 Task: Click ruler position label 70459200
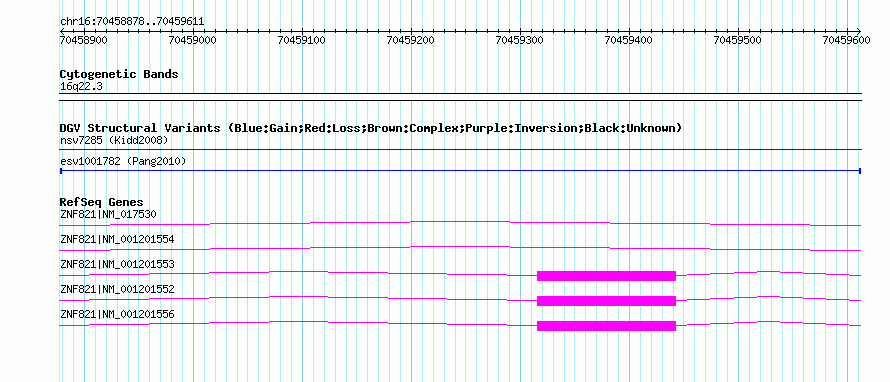(410, 40)
